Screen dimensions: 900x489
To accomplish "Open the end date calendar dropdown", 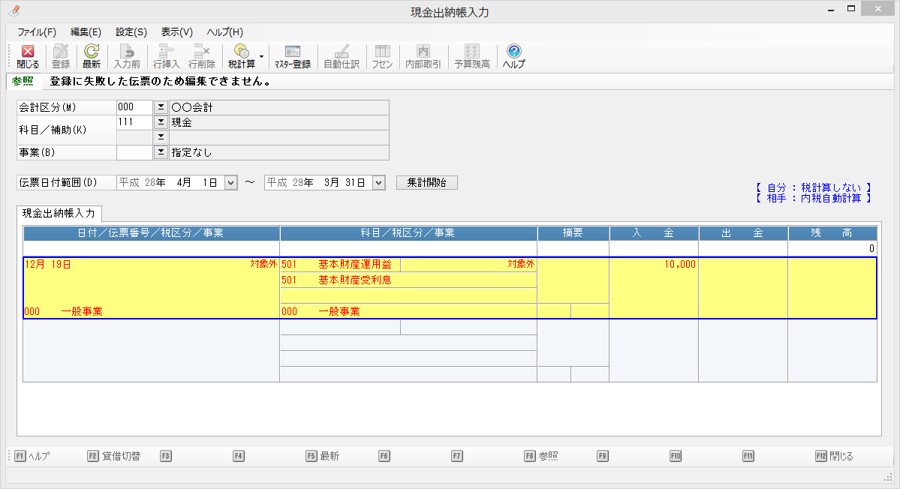I will point(378,183).
